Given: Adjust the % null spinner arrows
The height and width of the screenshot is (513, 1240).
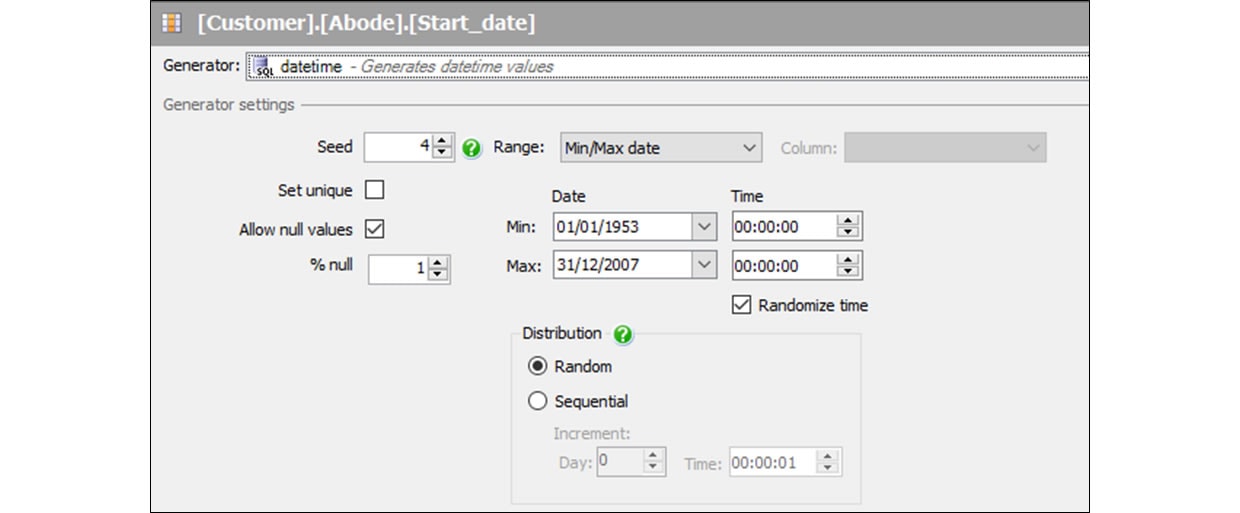Looking at the screenshot, I should pyautogui.click(x=439, y=268).
